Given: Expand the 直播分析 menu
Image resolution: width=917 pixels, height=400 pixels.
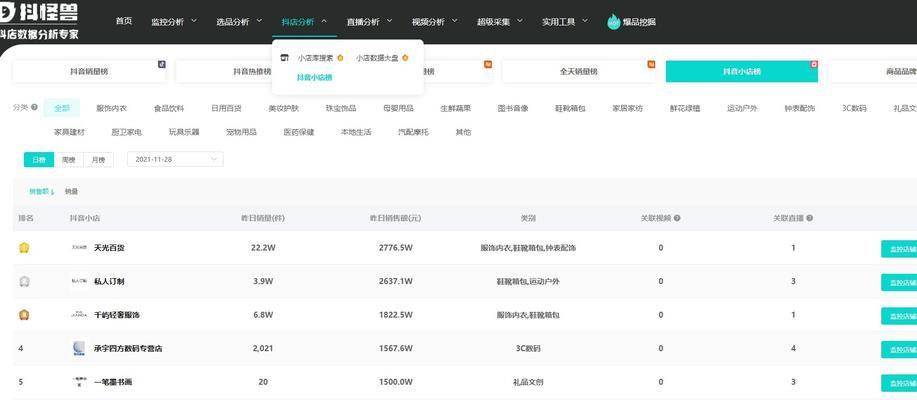Looking at the screenshot, I should 370,22.
